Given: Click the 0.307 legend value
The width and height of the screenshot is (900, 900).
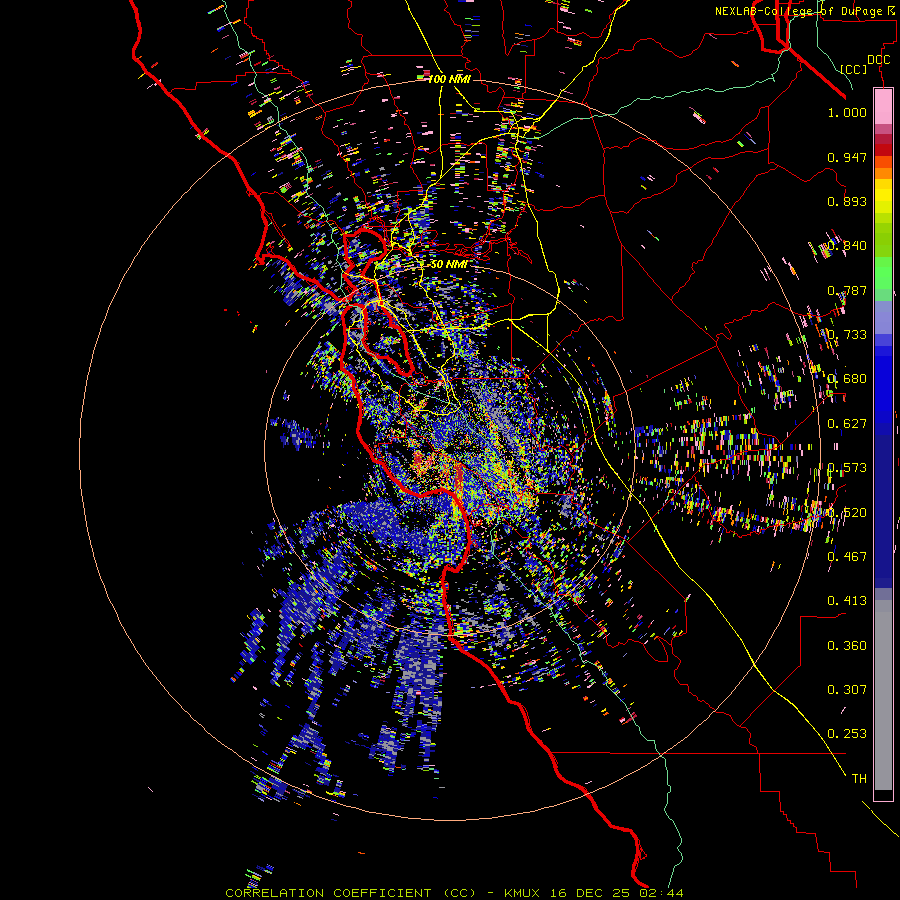Looking at the screenshot, I should [x=847, y=690].
